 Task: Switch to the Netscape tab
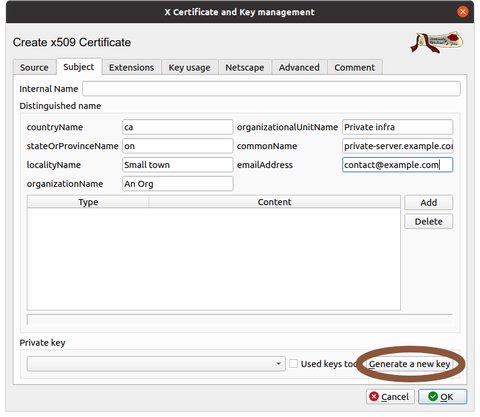(245, 67)
